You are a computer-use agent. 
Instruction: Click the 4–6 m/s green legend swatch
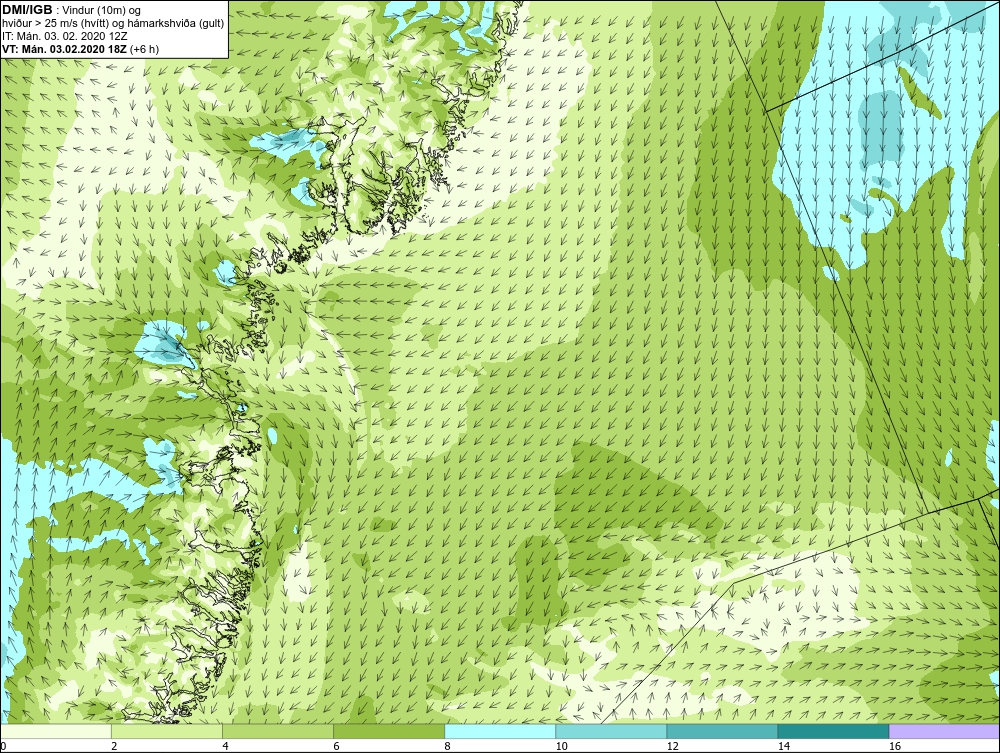278,731
